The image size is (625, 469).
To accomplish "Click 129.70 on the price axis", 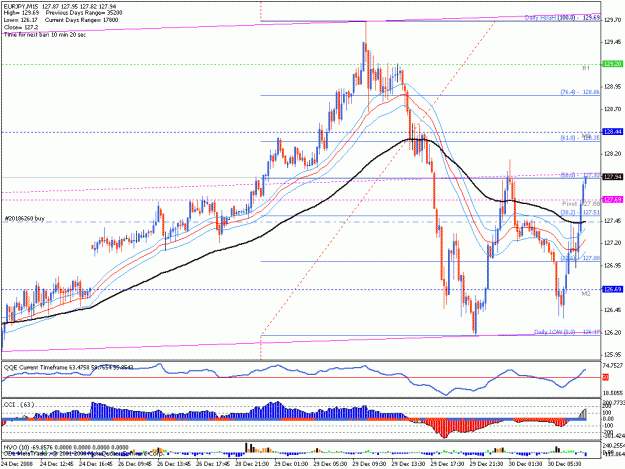I will pos(613,20).
